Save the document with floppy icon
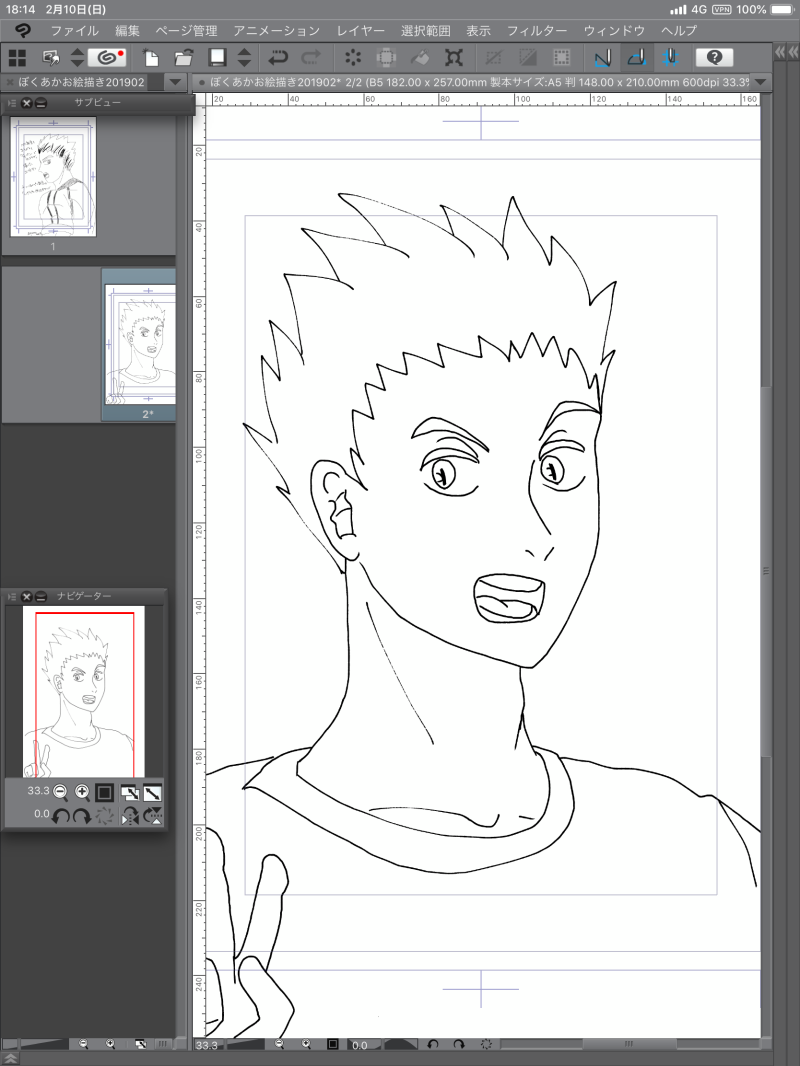 coord(218,58)
